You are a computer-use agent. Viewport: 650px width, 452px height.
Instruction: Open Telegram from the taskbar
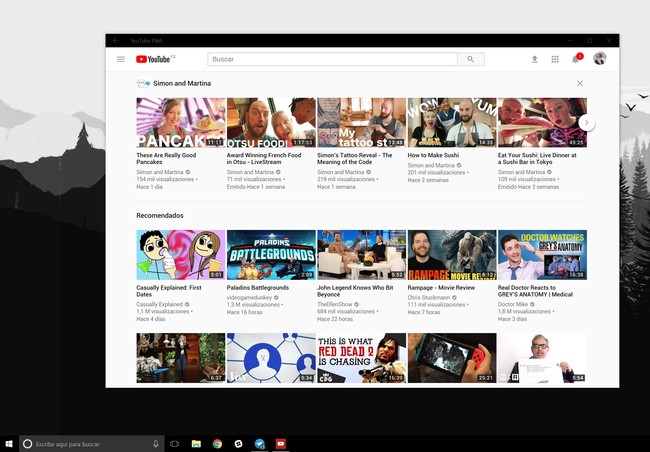260,443
